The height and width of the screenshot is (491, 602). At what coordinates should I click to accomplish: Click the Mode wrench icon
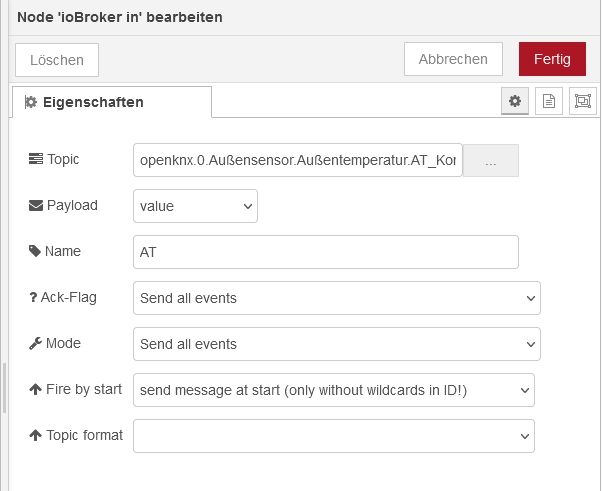[36, 343]
